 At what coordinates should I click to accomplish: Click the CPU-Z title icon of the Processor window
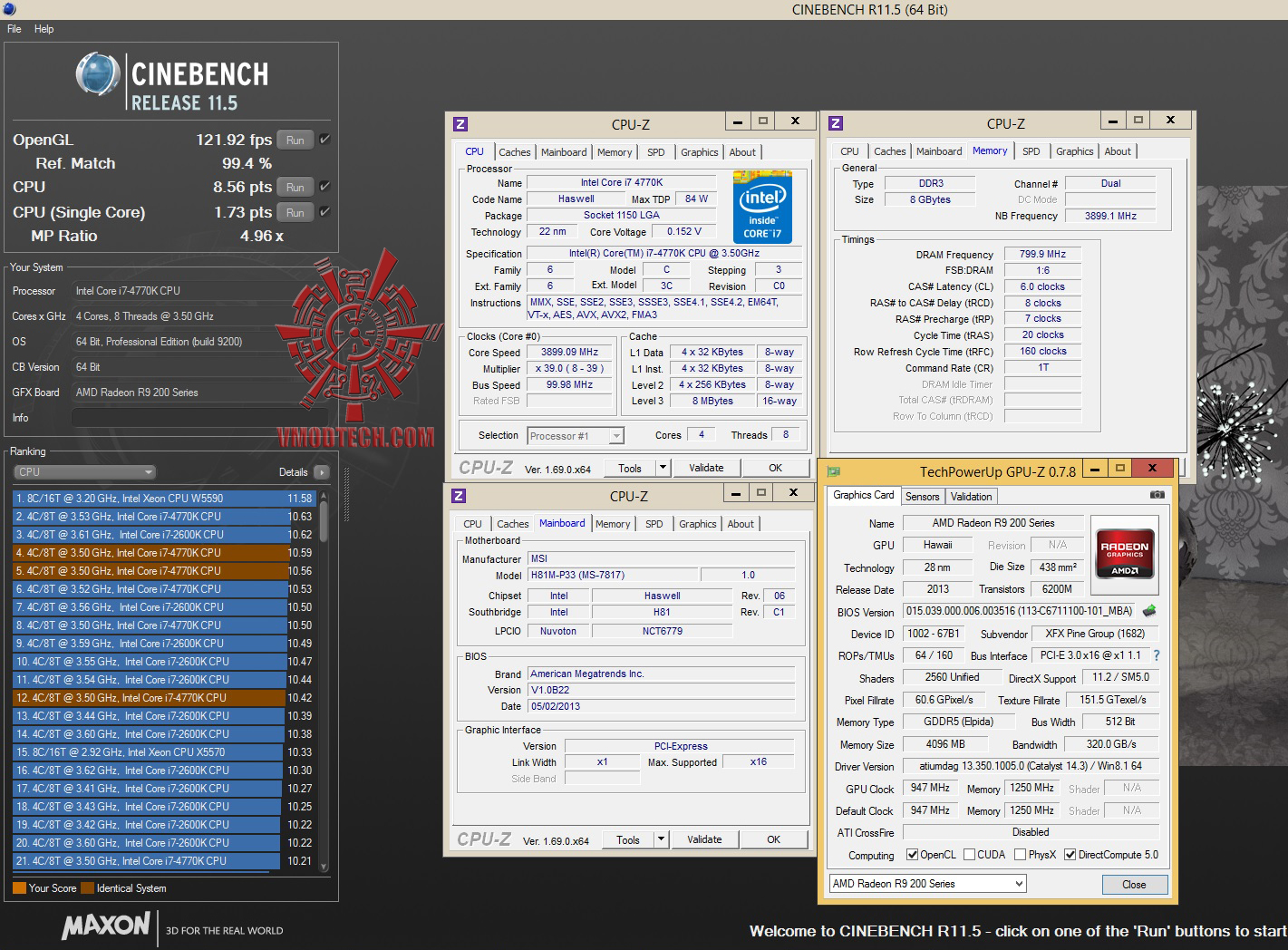click(x=460, y=124)
